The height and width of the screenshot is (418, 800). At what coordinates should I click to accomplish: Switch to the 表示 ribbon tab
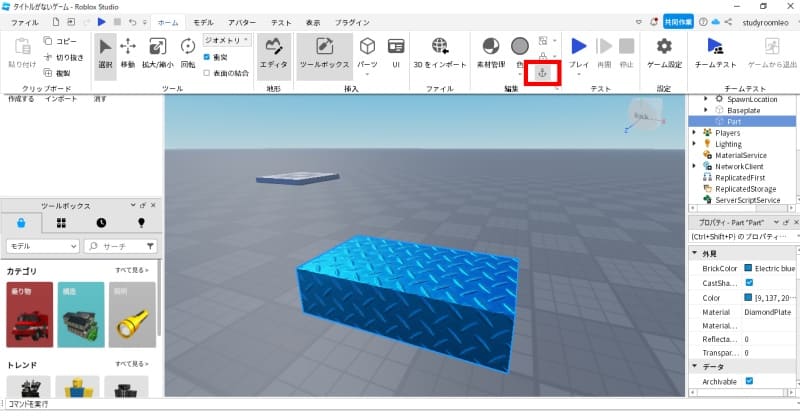(x=313, y=22)
